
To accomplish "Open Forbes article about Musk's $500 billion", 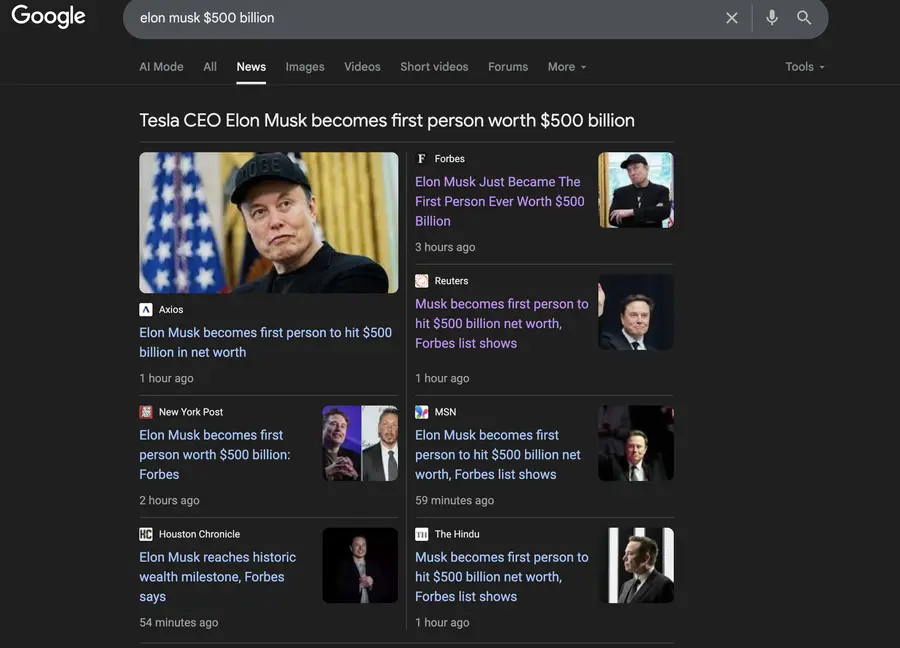I will [x=499, y=201].
